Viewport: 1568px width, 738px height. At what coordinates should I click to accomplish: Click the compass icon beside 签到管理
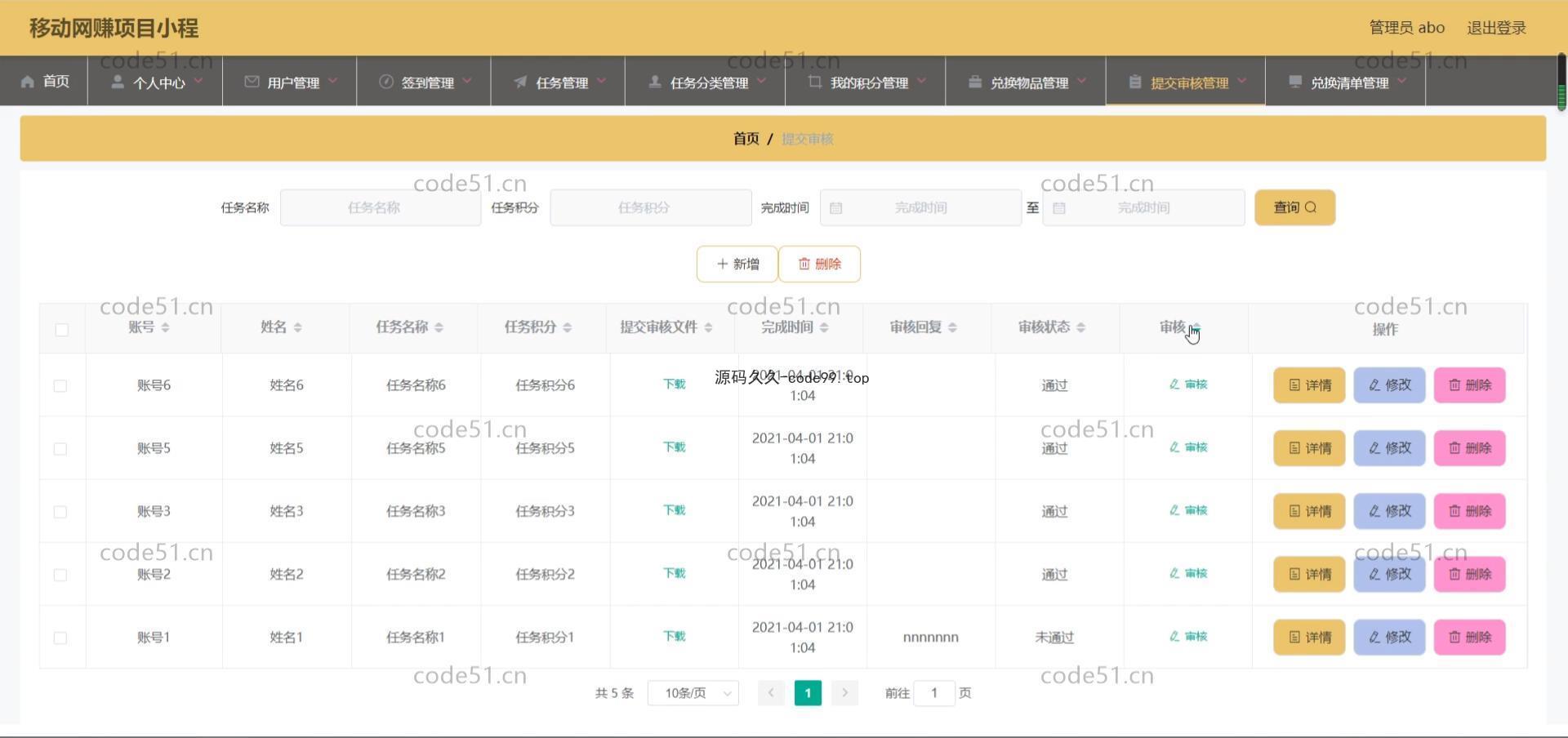click(386, 82)
